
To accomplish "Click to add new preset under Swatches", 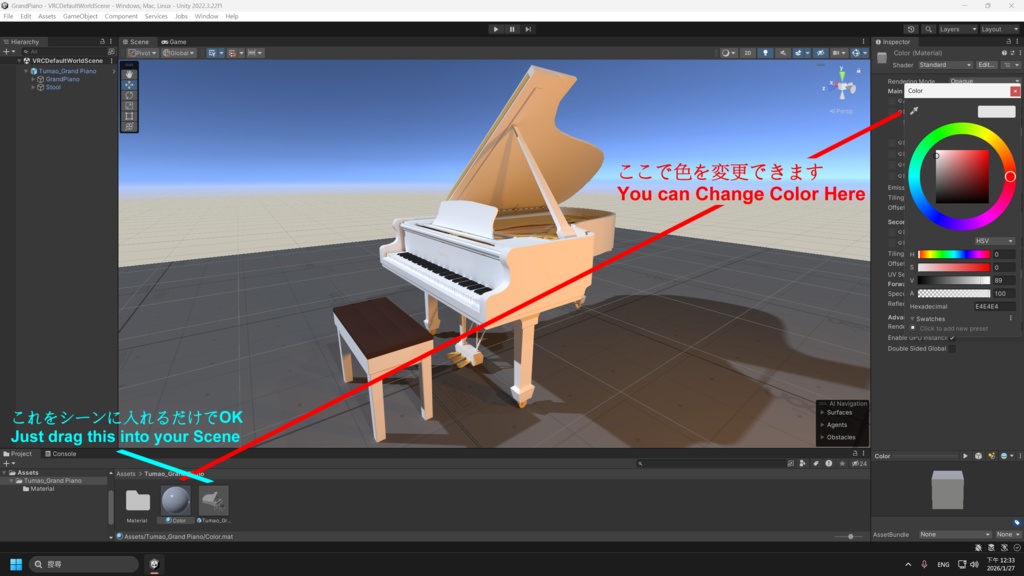I will (955, 328).
